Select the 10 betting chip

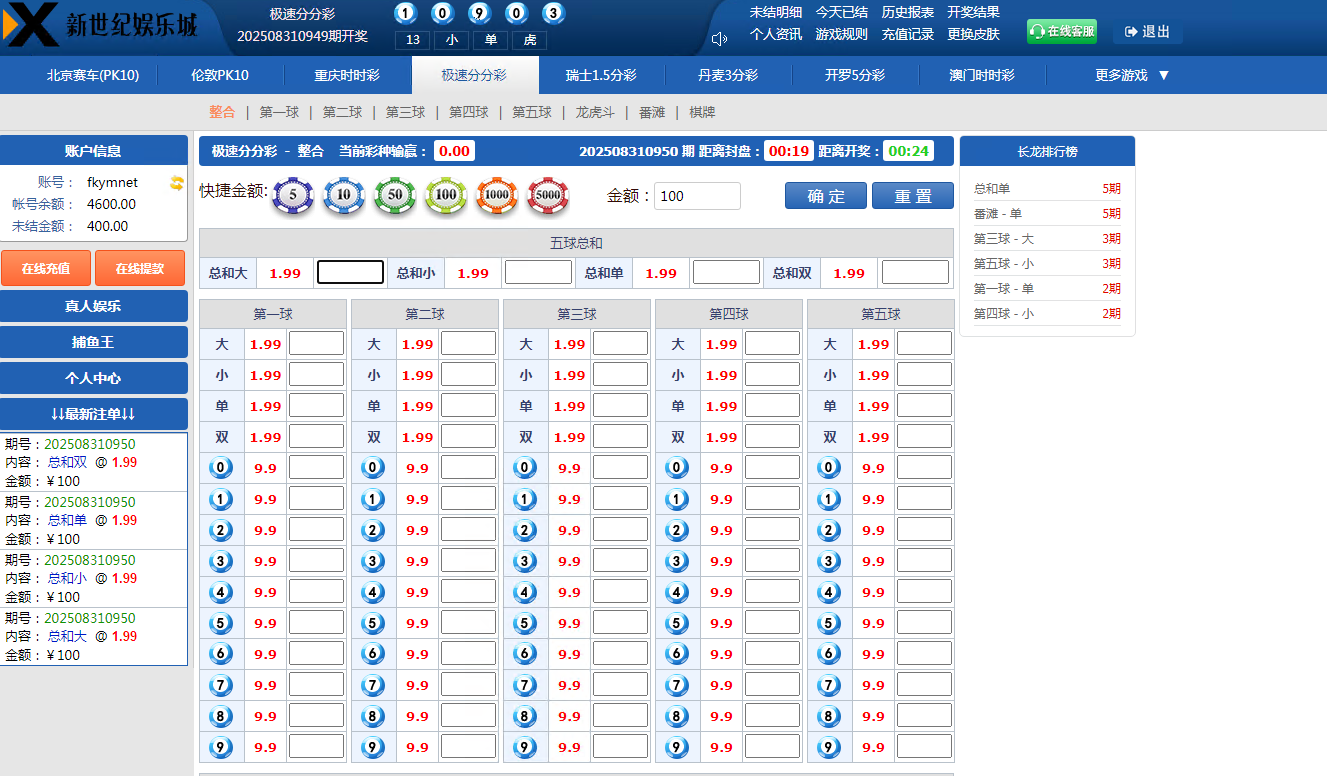pyautogui.click(x=344, y=197)
